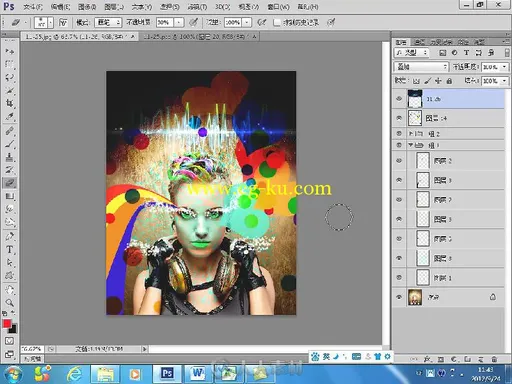Enable airbrush mode in options bar
The height and width of the screenshot is (384, 512).
pyautogui.click(x=261, y=22)
